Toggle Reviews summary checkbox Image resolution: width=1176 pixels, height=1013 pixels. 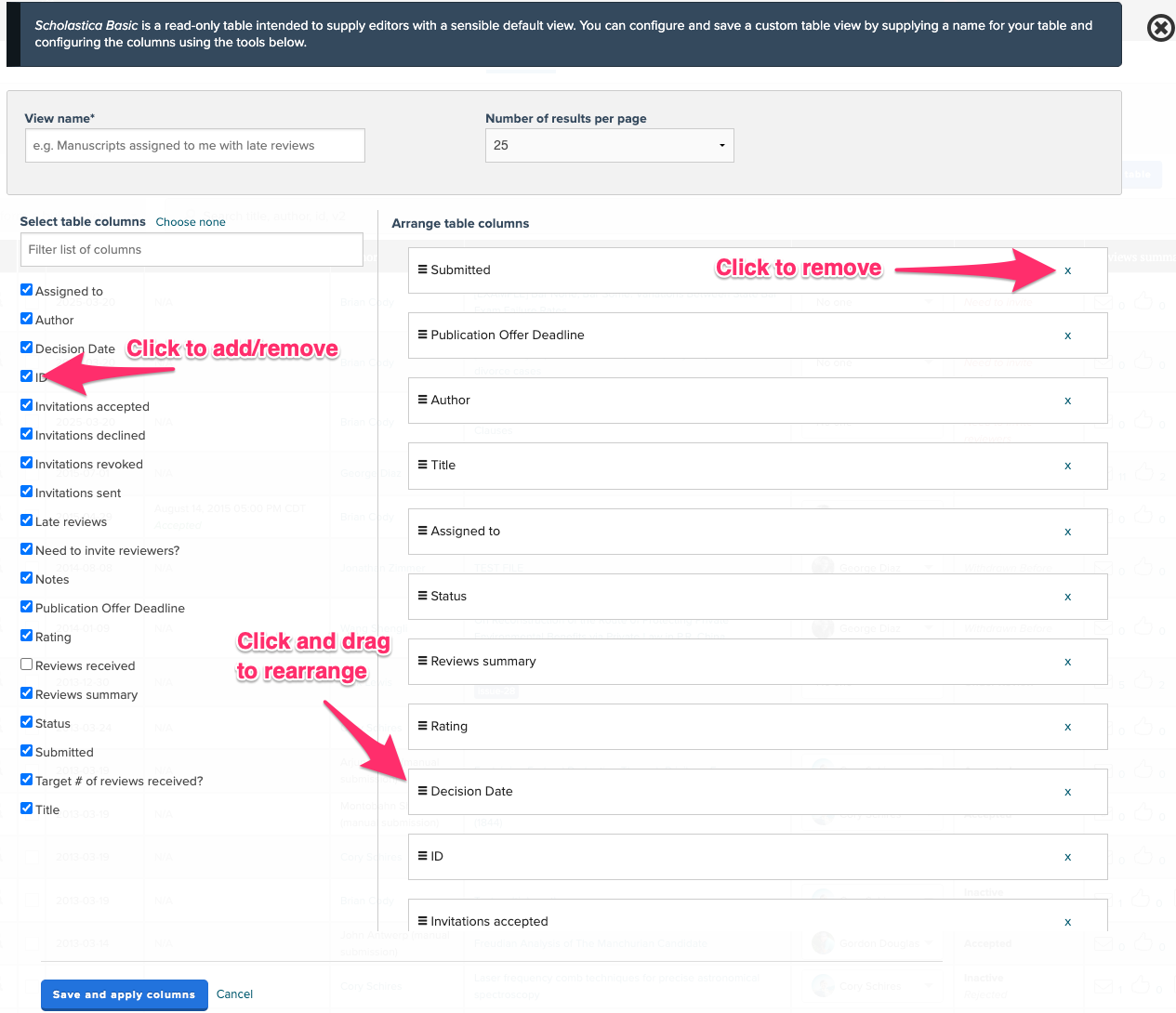click(x=27, y=693)
